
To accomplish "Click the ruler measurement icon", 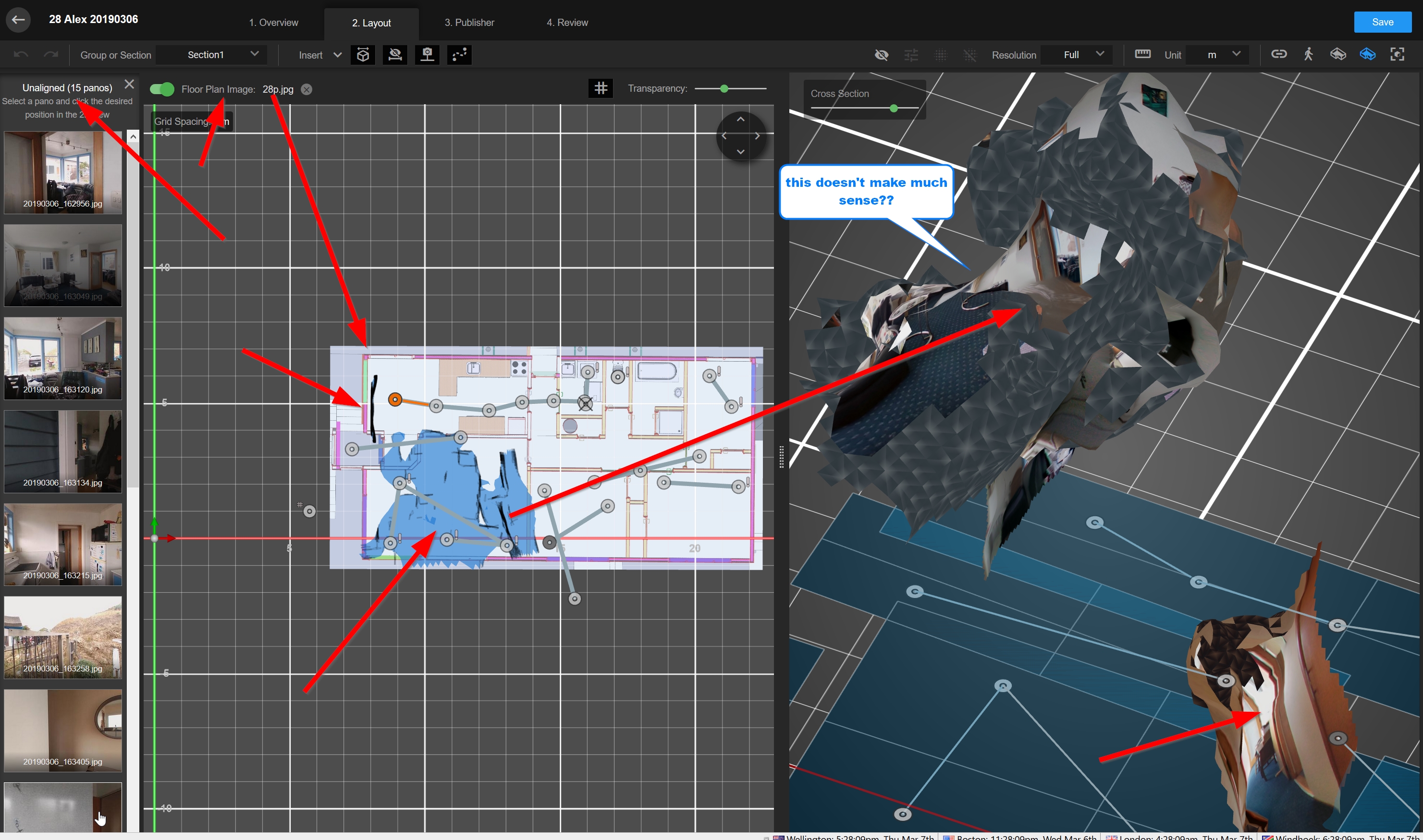I will pos(1142,54).
